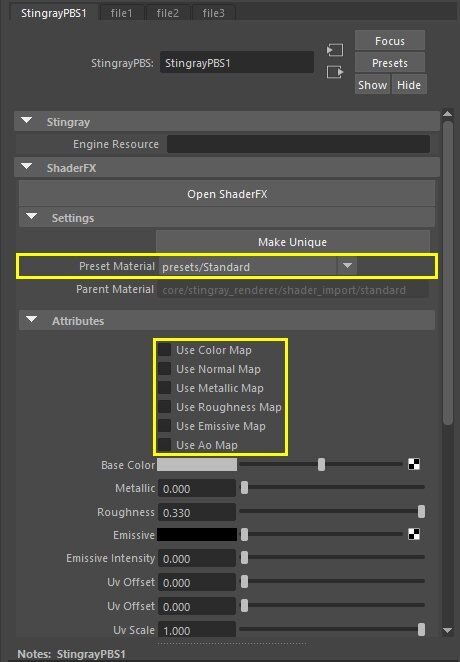Switch to the file1 tab
Image resolution: width=460 pixels, height=662 pixels.
[x=122, y=14]
